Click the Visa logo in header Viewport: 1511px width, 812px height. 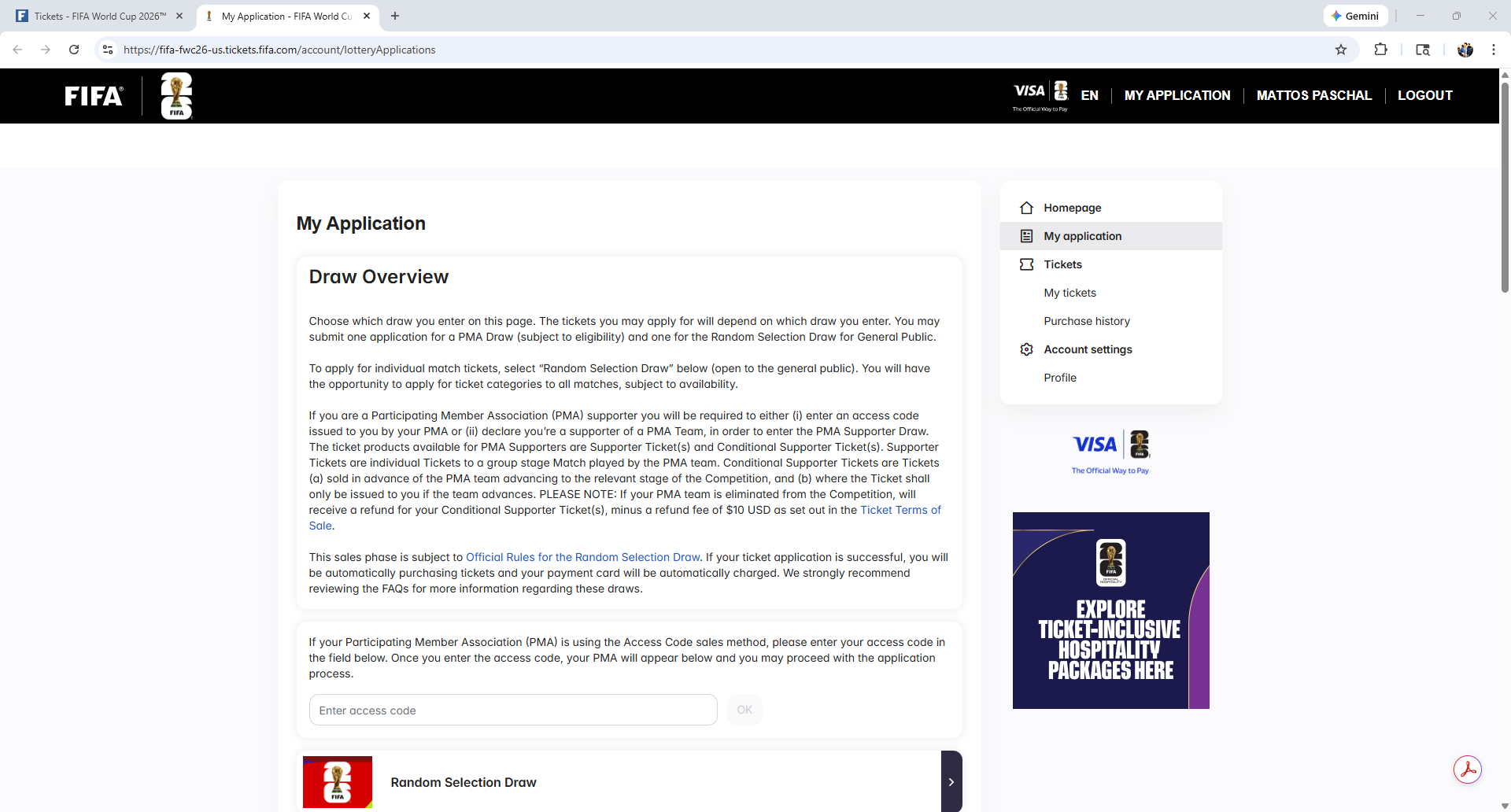[x=1040, y=96]
